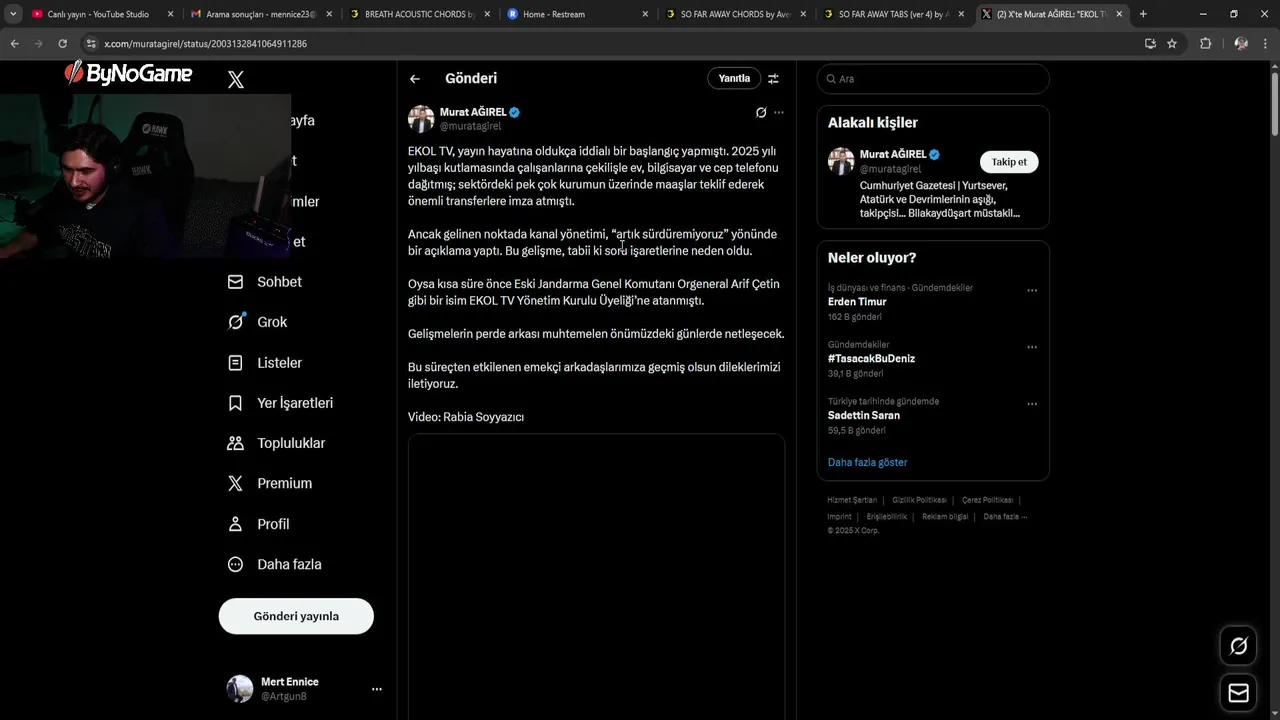Click the Gönderi yayınla button
This screenshot has height=720, width=1280.
click(296, 616)
